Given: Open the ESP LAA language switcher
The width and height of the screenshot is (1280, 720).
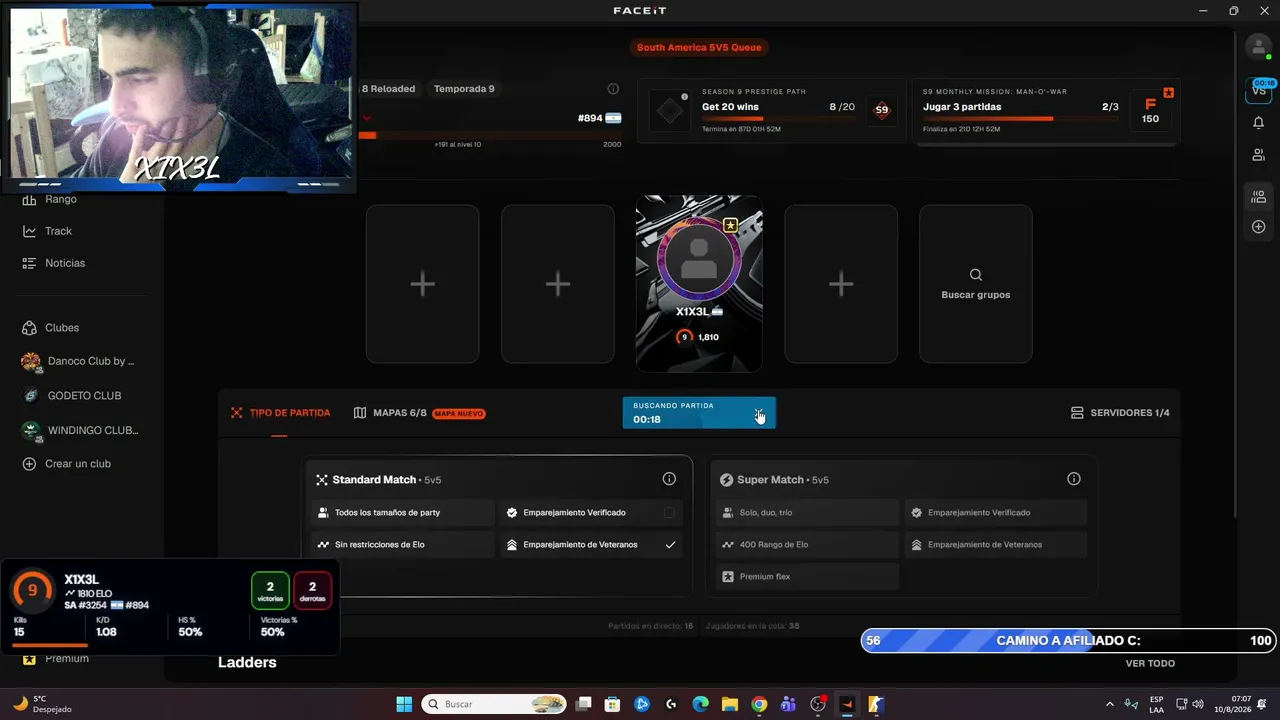Looking at the screenshot, I should [x=1156, y=704].
